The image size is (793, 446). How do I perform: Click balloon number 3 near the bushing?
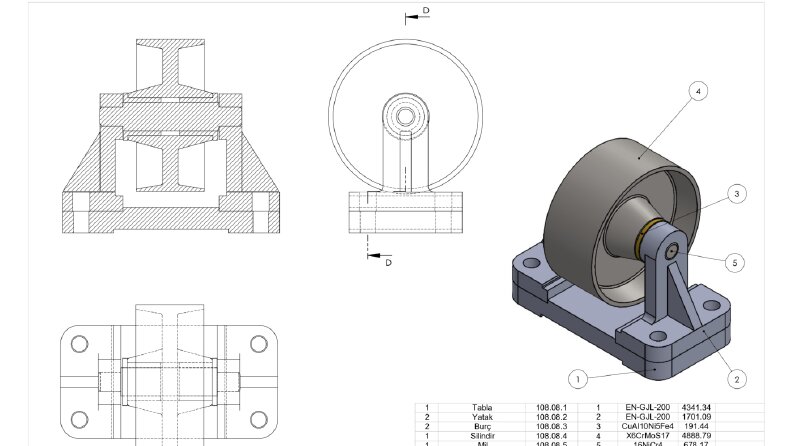point(736,194)
